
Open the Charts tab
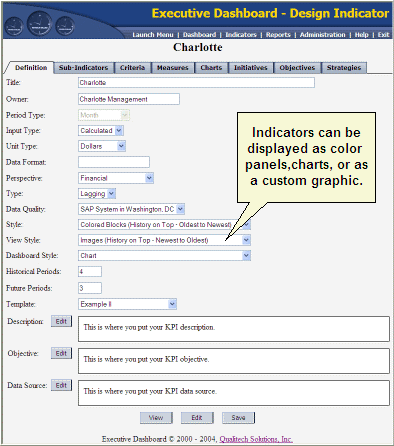tap(211, 68)
